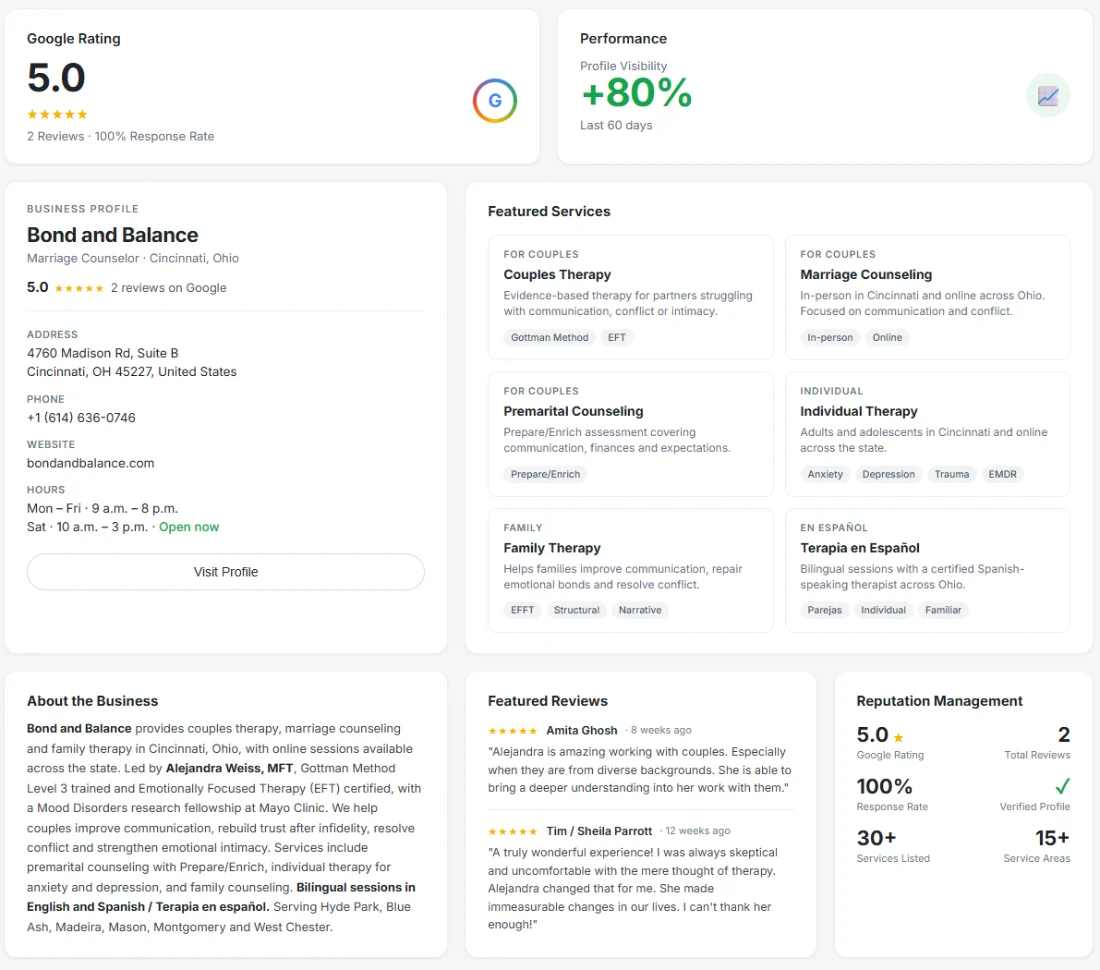
Task: Select the Online tag
Action: 887,337
